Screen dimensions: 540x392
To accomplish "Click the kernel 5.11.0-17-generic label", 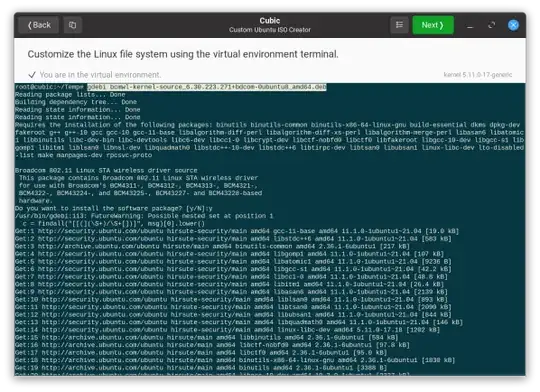I will 478,75.
